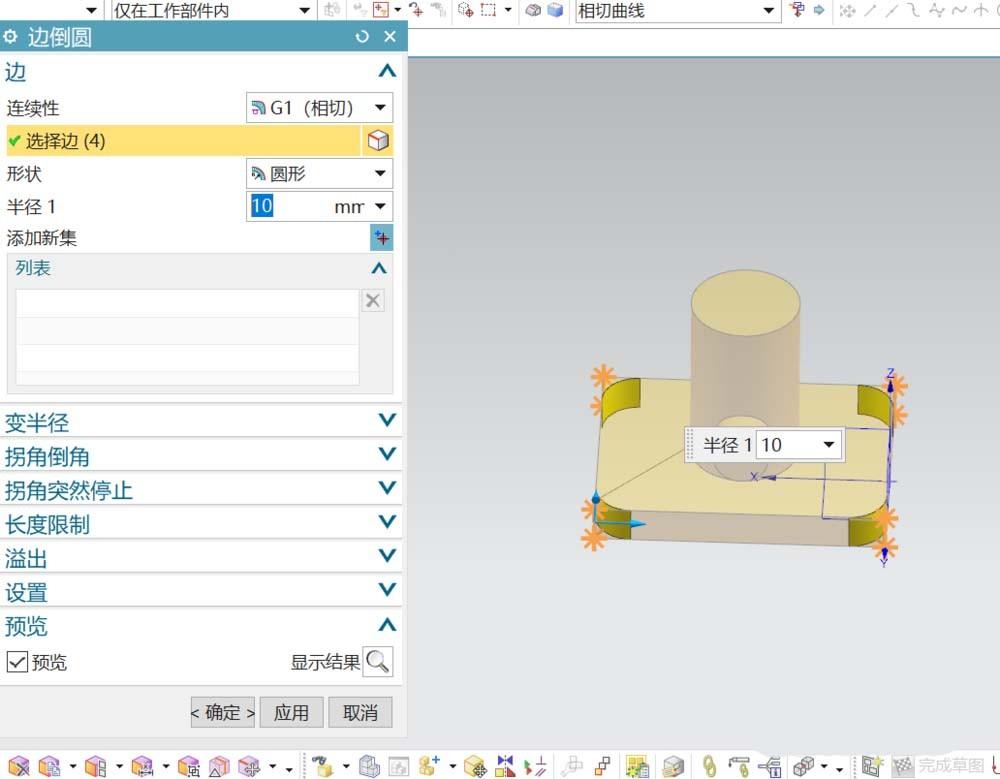Reset the 边倒圆 dialog with the circular arrow icon
The width and height of the screenshot is (1000, 779).
tap(360, 36)
